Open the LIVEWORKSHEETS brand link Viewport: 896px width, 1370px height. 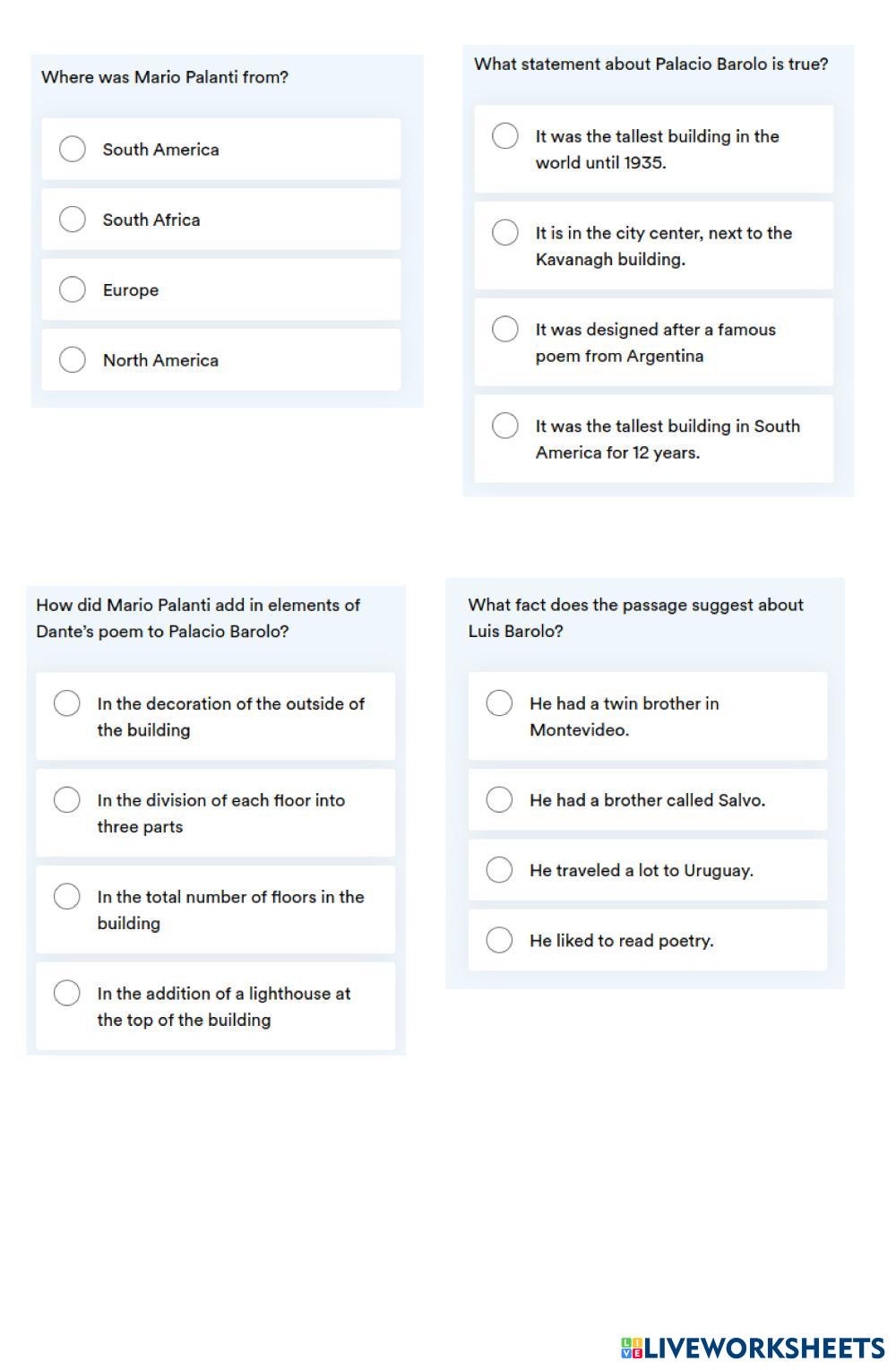click(763, 1348)
